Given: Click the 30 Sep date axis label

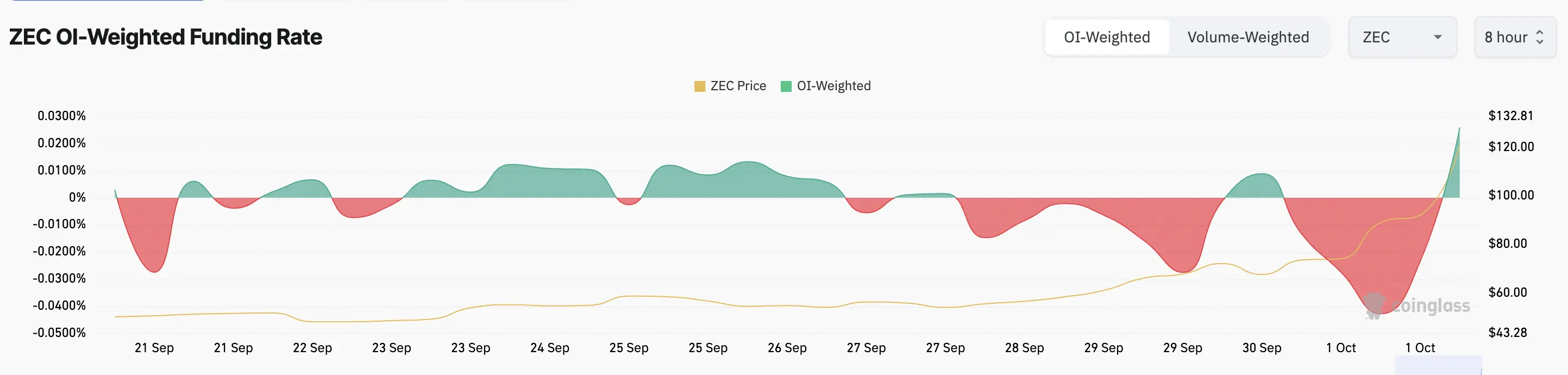Looking at the screenshot, I should coord(1262,348).
